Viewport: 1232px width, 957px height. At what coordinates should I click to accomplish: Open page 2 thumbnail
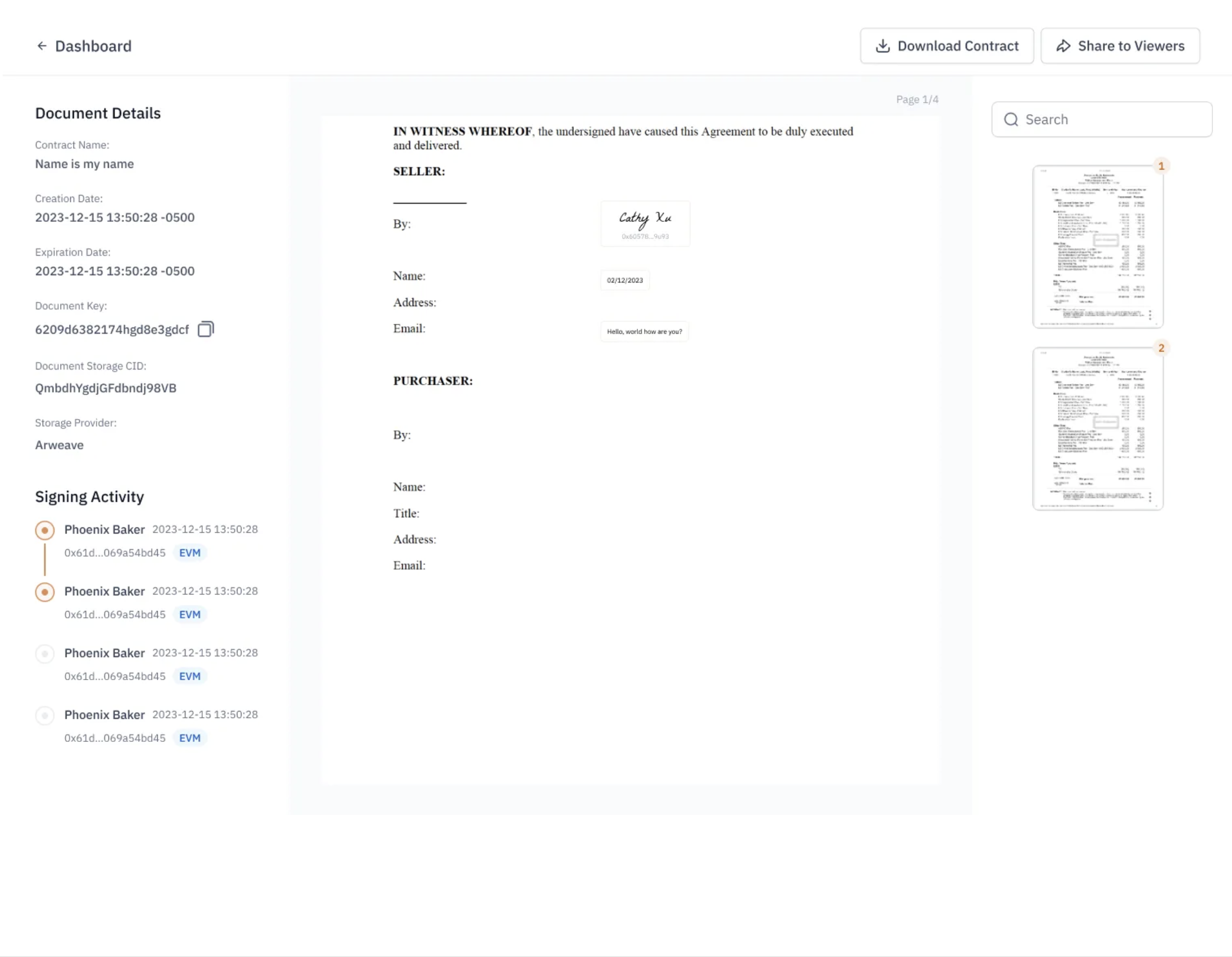(x=1098, y=429)
